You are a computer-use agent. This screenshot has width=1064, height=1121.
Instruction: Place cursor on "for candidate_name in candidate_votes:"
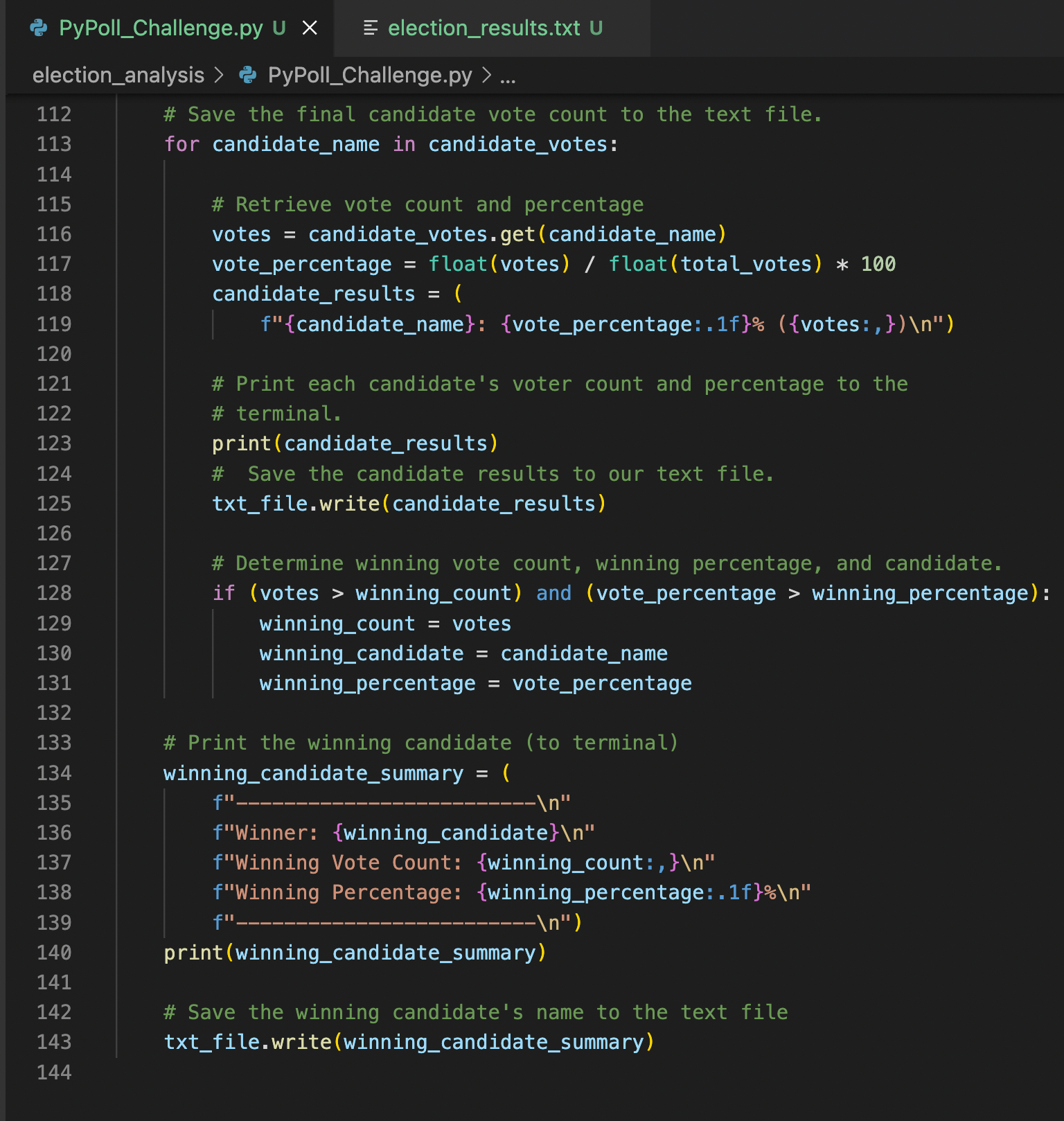[391, 144]
